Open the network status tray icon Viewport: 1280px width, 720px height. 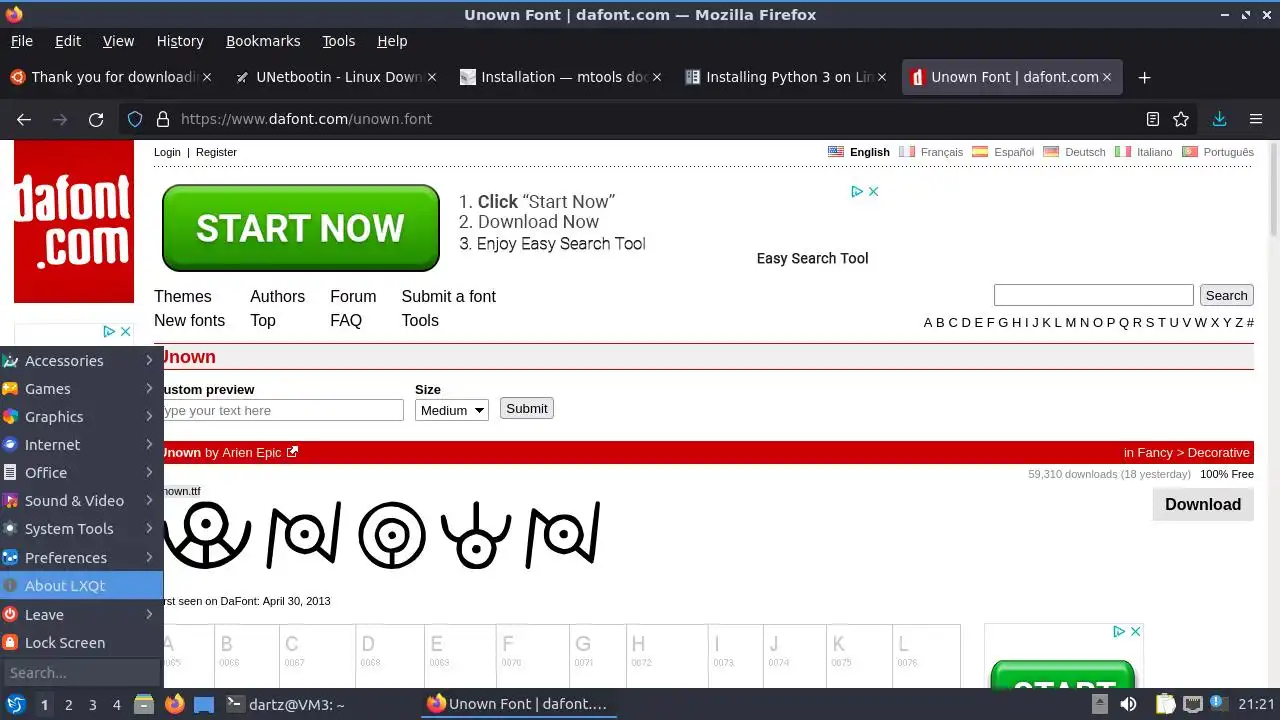pyautogui.click(x=1192, y=704)
